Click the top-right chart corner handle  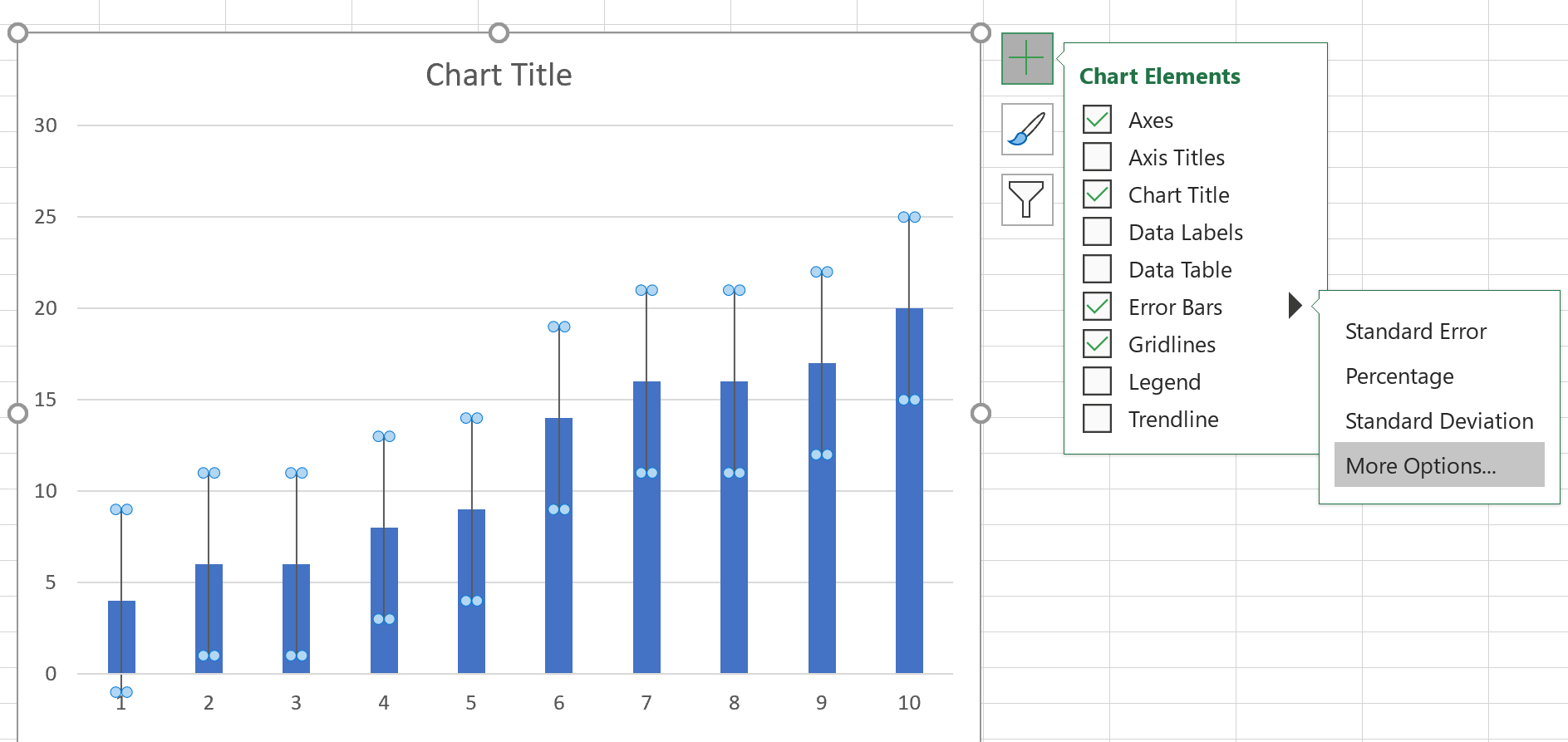(981, 32)
